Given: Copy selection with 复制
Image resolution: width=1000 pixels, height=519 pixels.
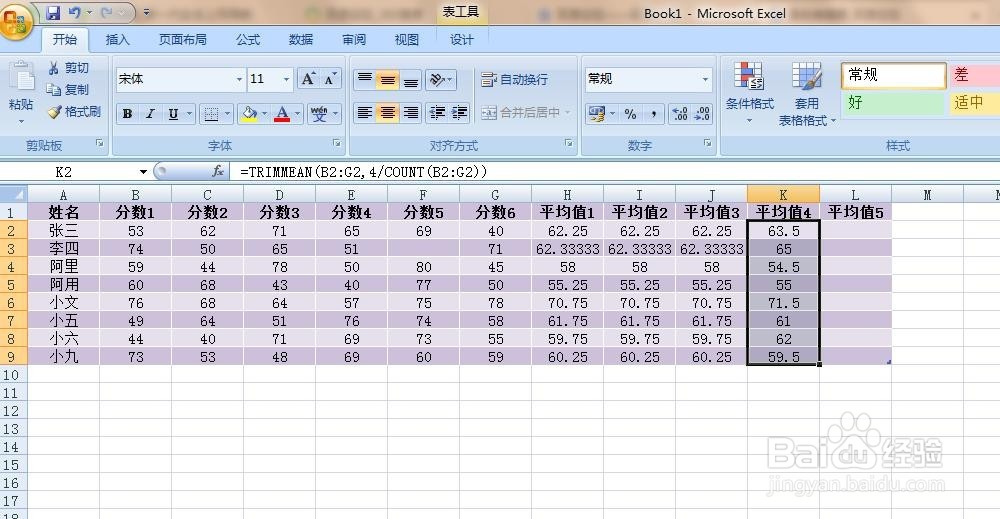Looking at the screenshot, I should coord(69,90).
